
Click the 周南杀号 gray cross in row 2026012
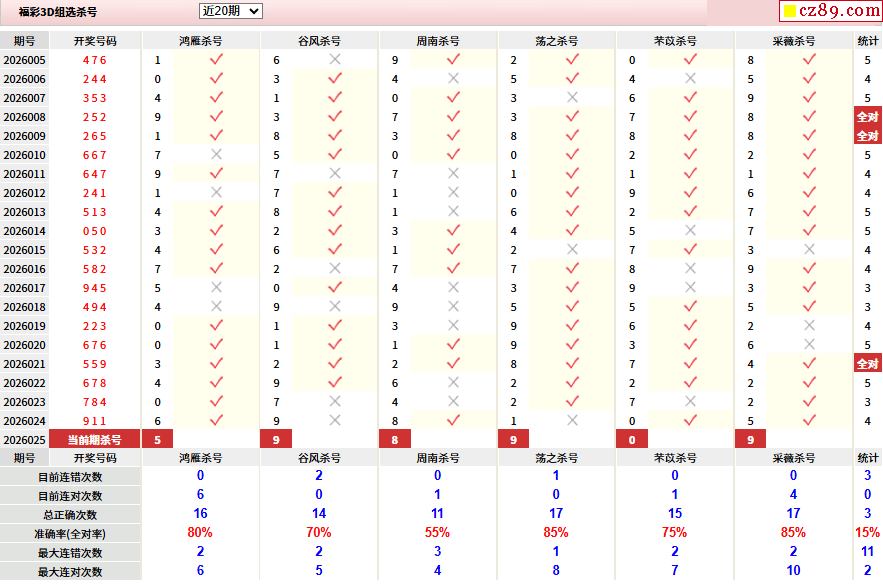pos(453,193)
